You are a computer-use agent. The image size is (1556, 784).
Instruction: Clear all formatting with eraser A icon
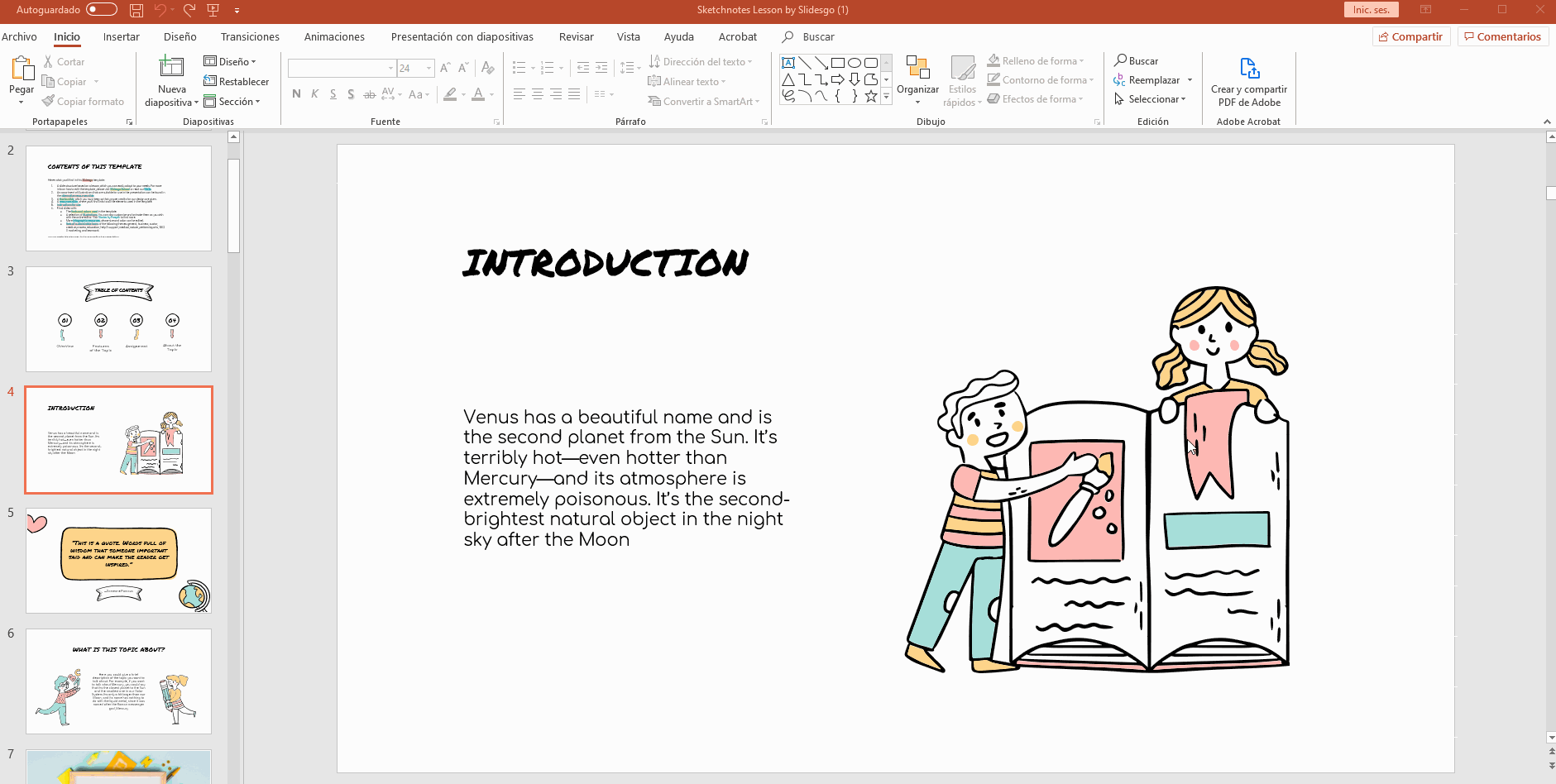point(488,68)
